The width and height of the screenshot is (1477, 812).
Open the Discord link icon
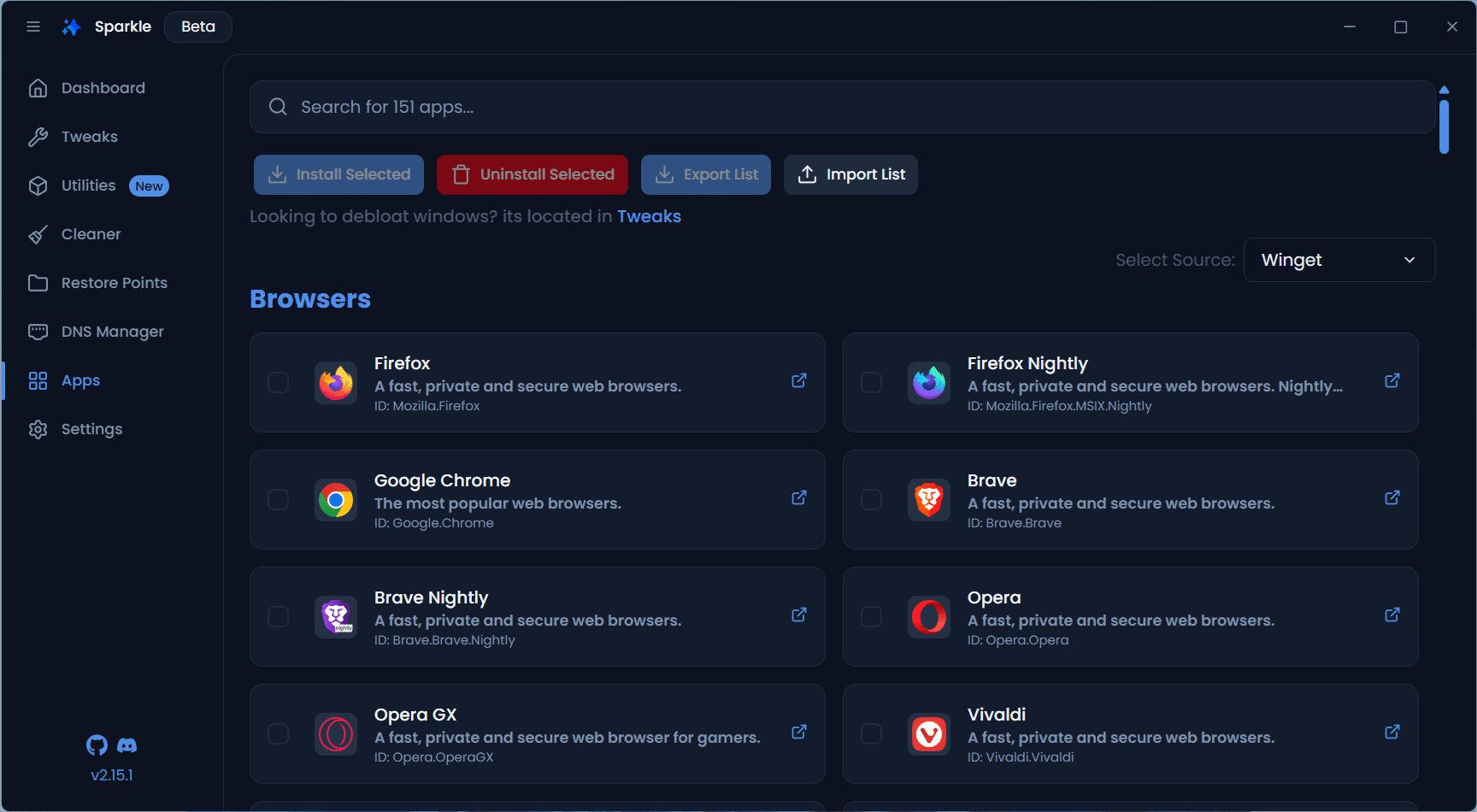coord(127,745)
